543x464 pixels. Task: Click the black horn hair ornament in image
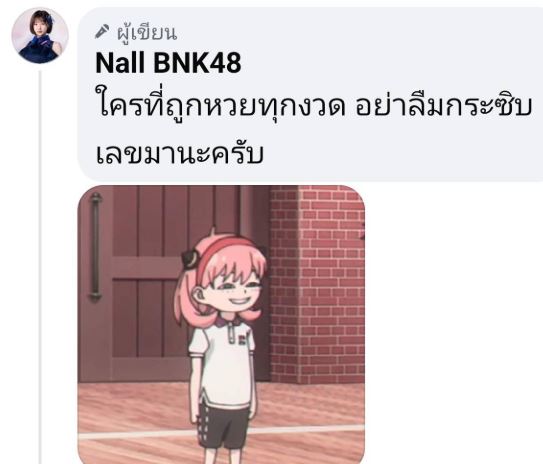[190, 259]
